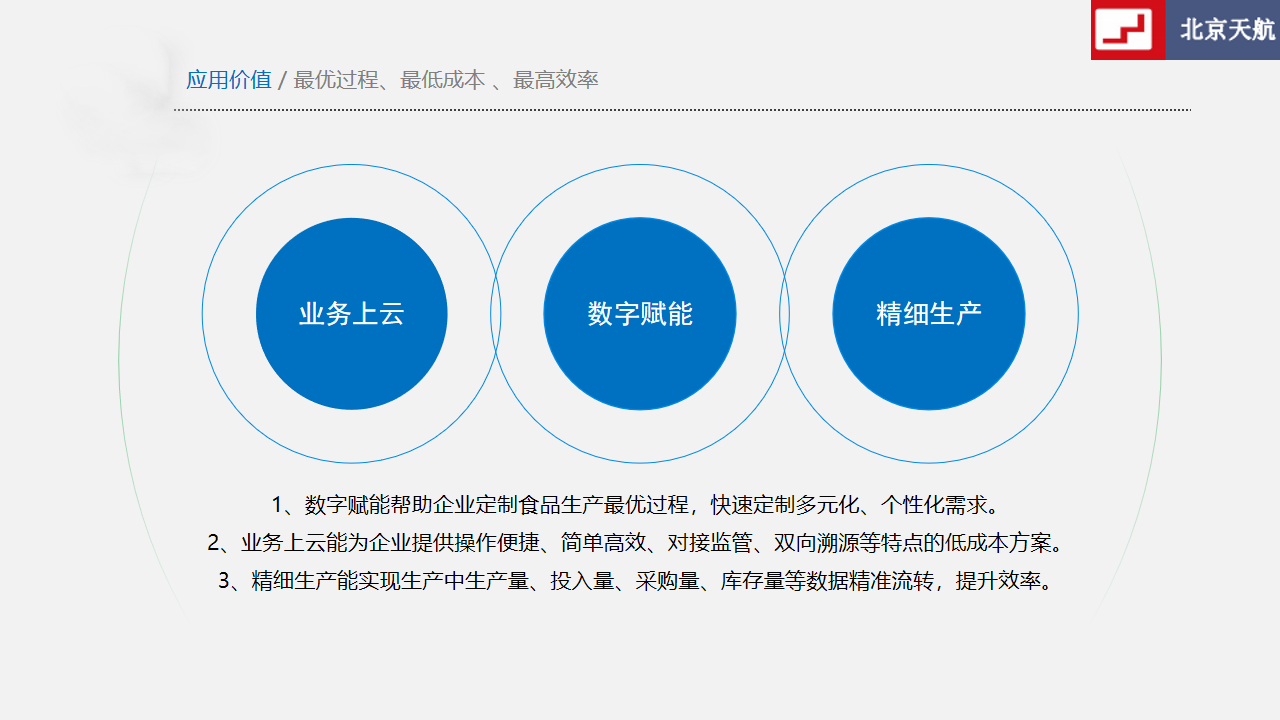Click the dotted divider line under the title
The image size is (1280, 720).
pos(682,110)
